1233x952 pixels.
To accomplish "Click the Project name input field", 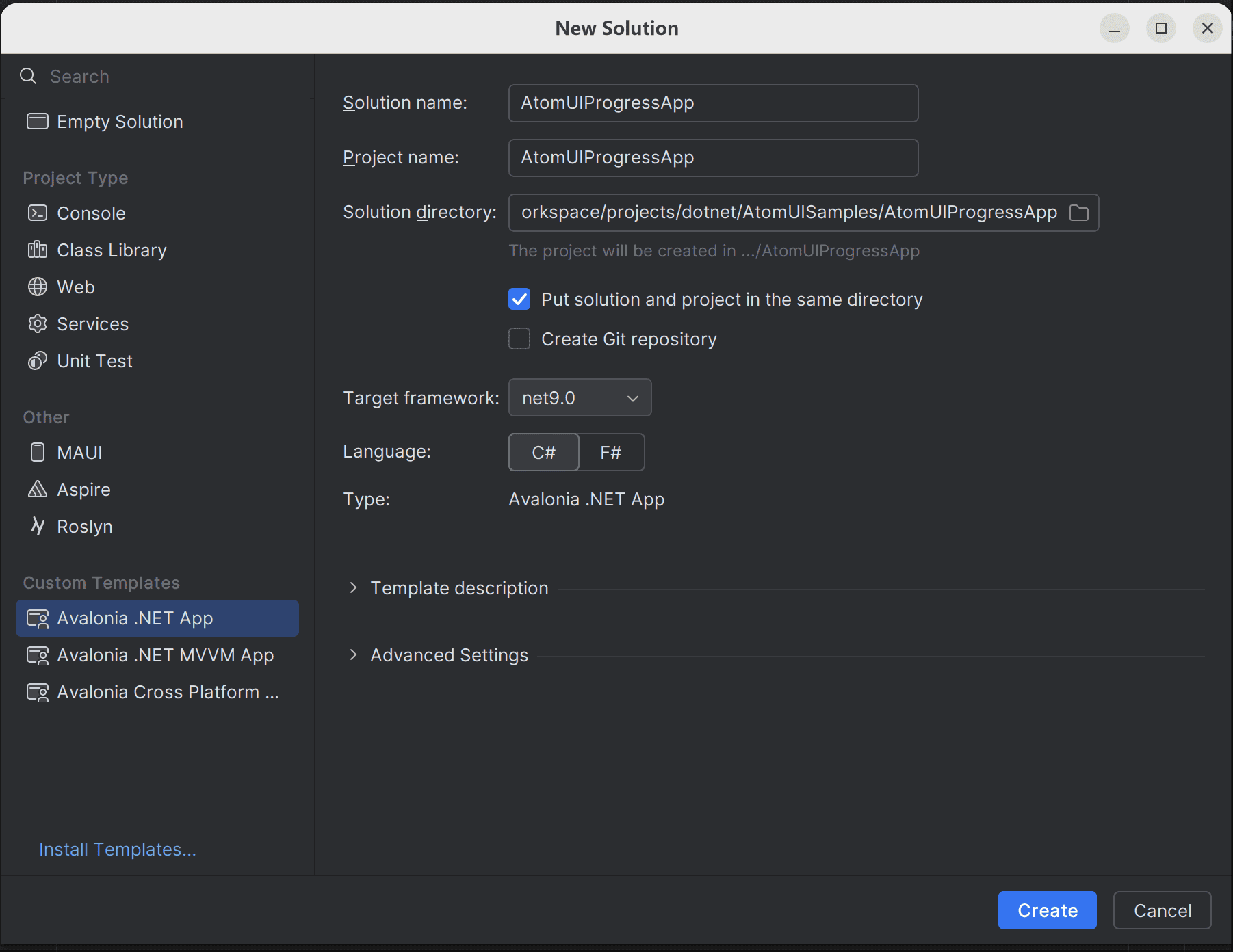I will pyautogui.click(x=714, y=158).
